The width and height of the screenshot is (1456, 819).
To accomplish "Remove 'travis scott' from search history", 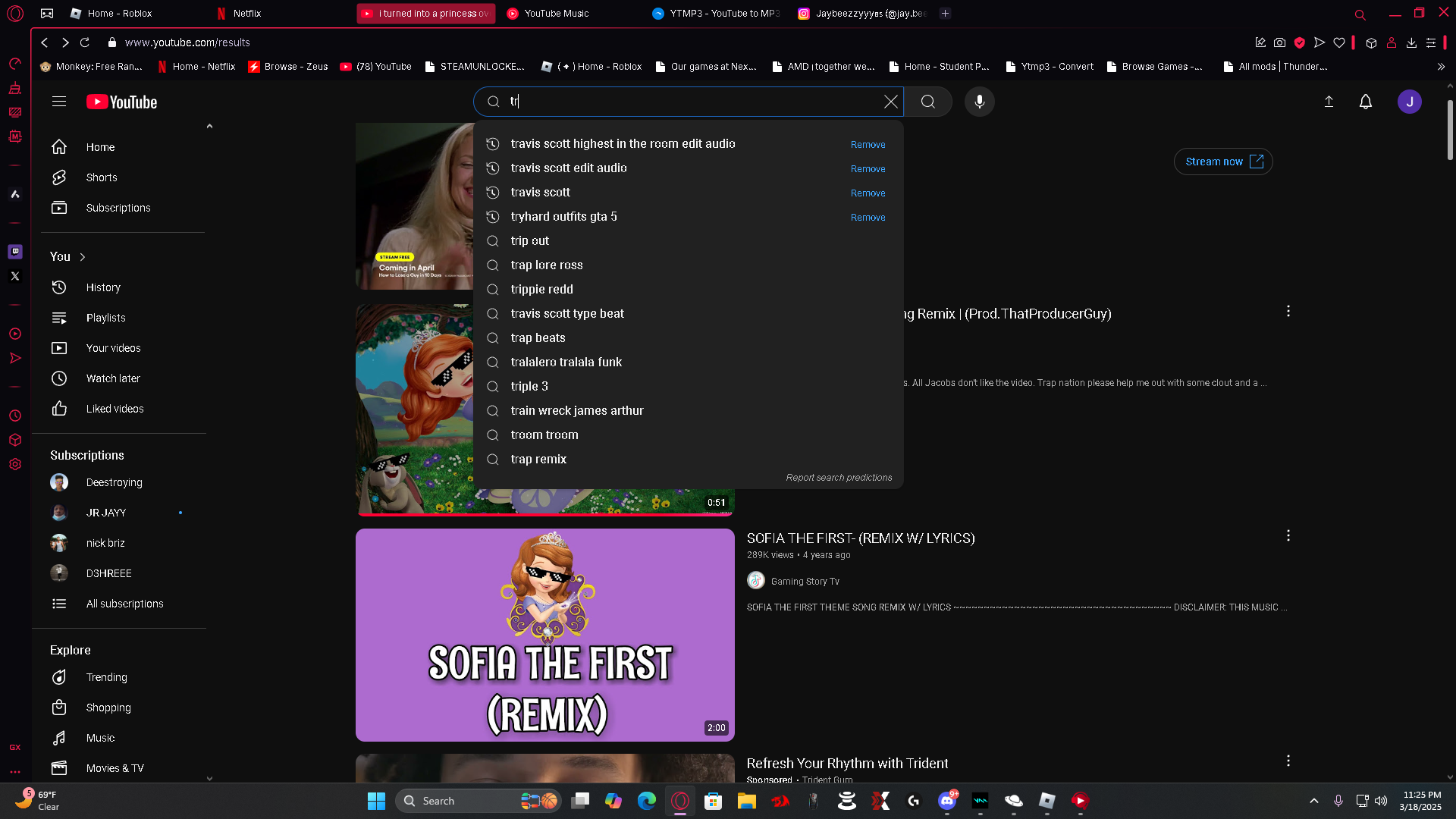I will [x=868, y=193].
